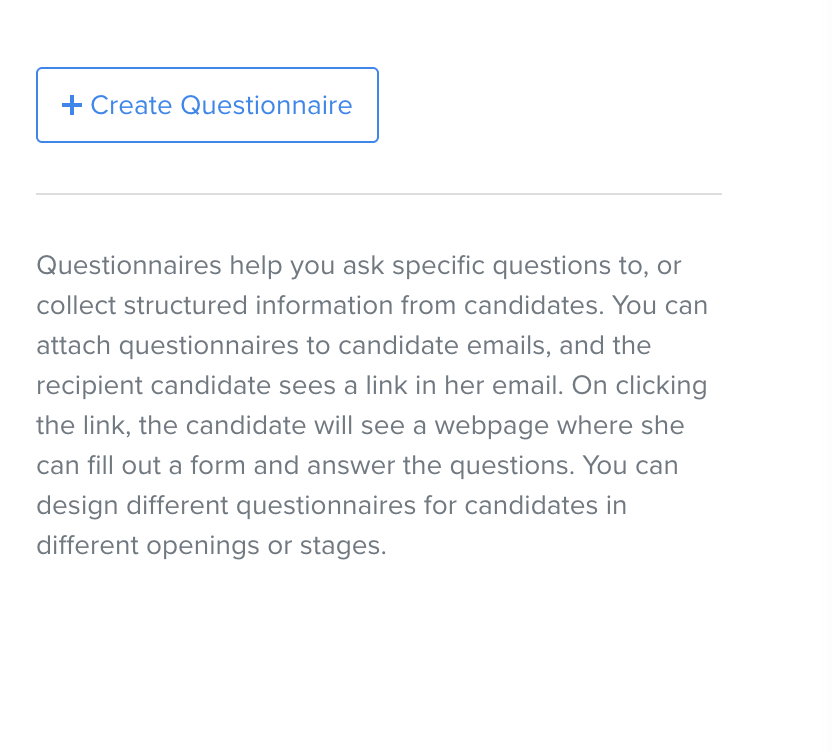The width and height of the screenshot is (832, 752).
Task: Click the word 'Questionnaires' starting the paragraph
Action: [128, 265]
